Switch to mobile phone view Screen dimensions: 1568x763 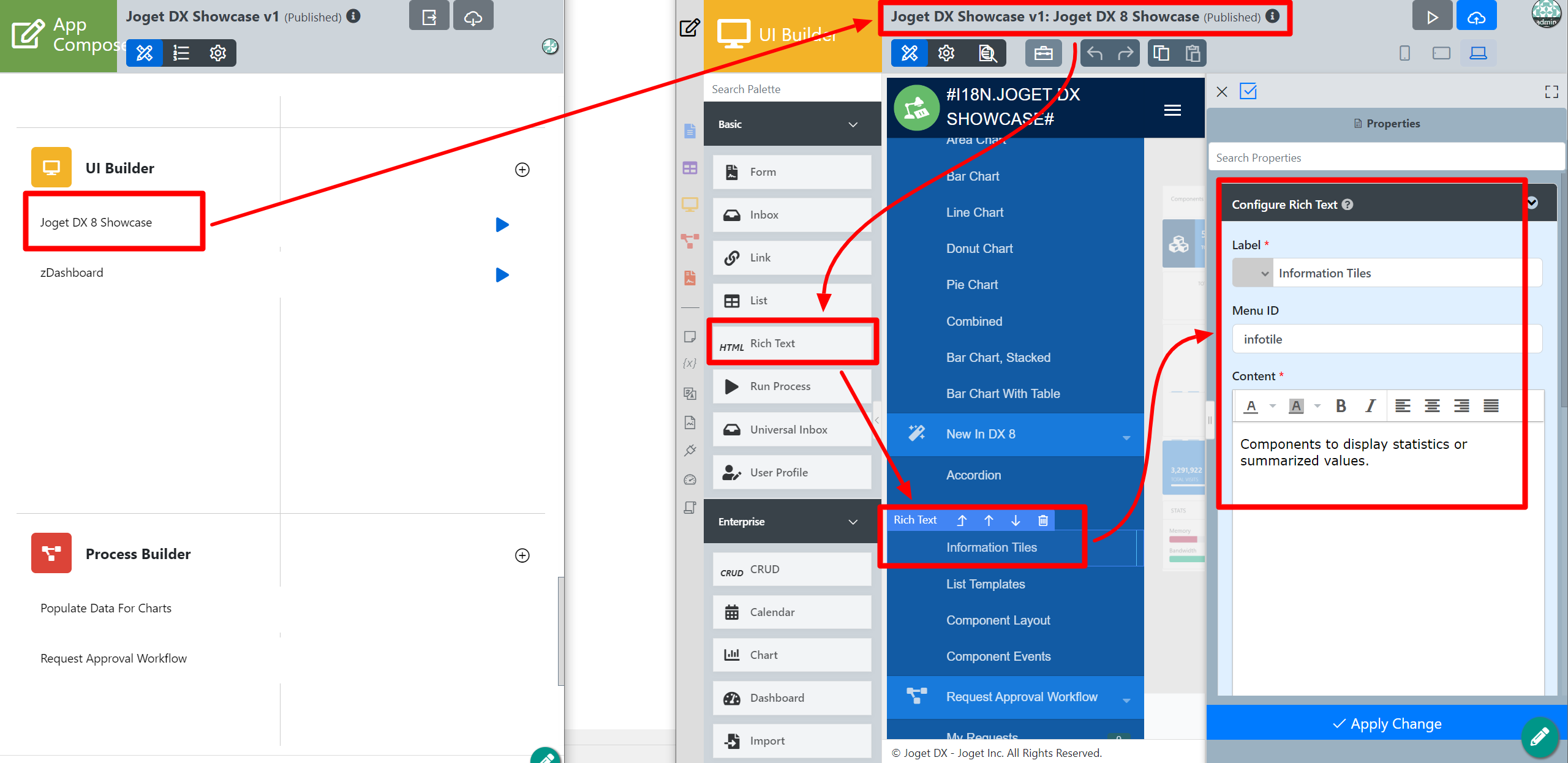(x=1404, y=54)
